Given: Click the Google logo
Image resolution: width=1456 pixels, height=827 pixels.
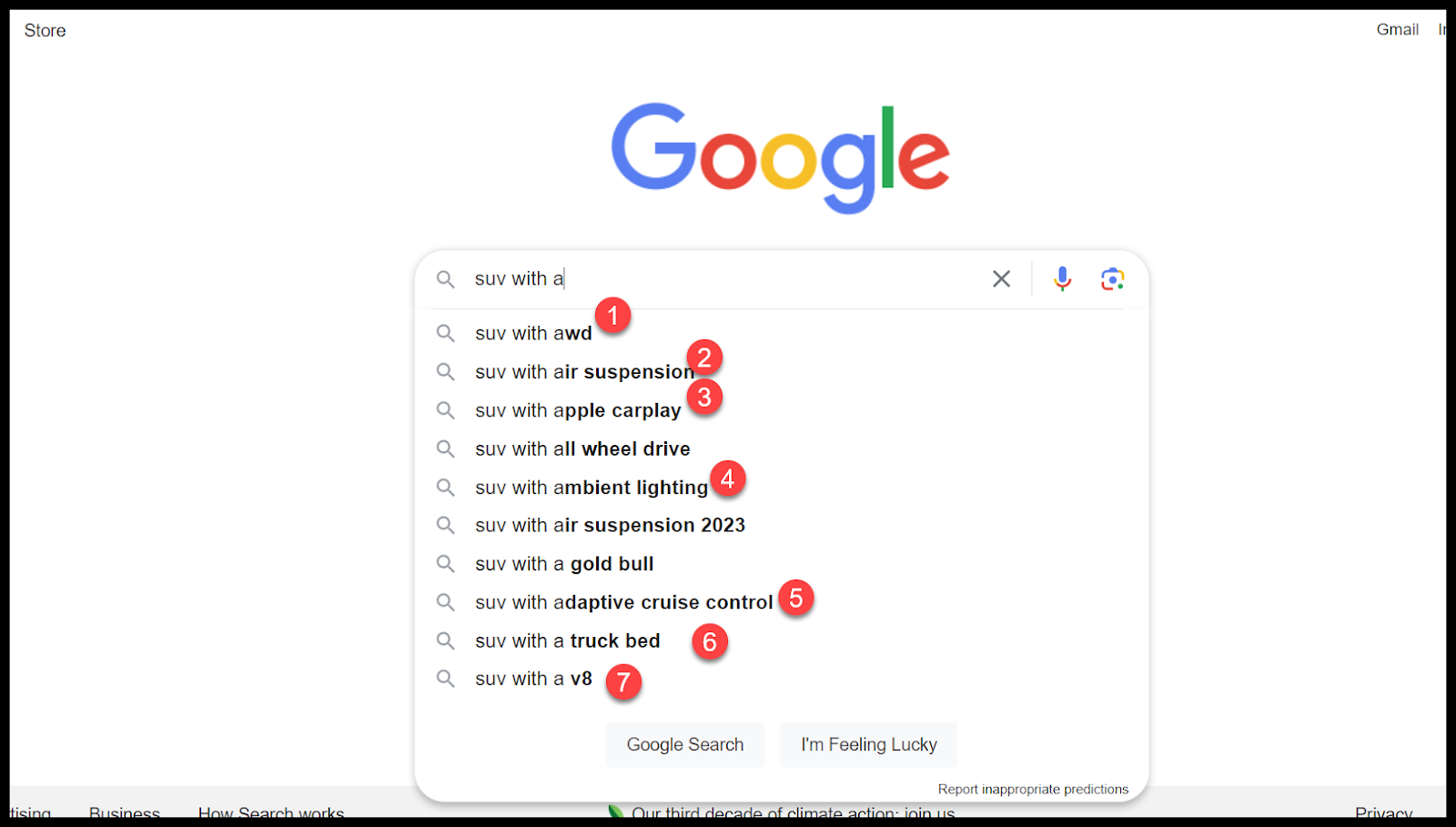Looking at the screenshot, I should tap(780, 157).
